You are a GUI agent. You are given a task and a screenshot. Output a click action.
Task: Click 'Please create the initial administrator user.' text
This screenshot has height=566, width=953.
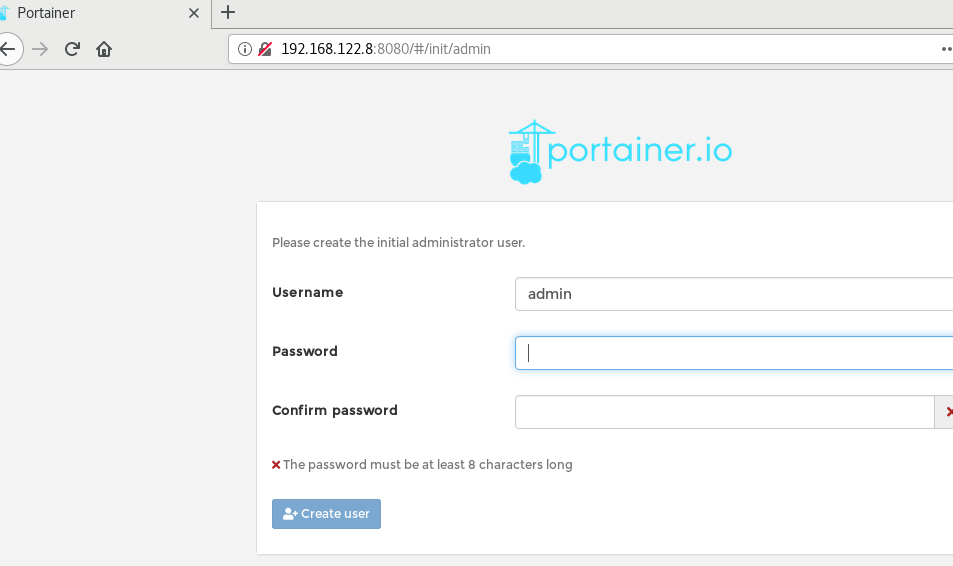(399, 243)
